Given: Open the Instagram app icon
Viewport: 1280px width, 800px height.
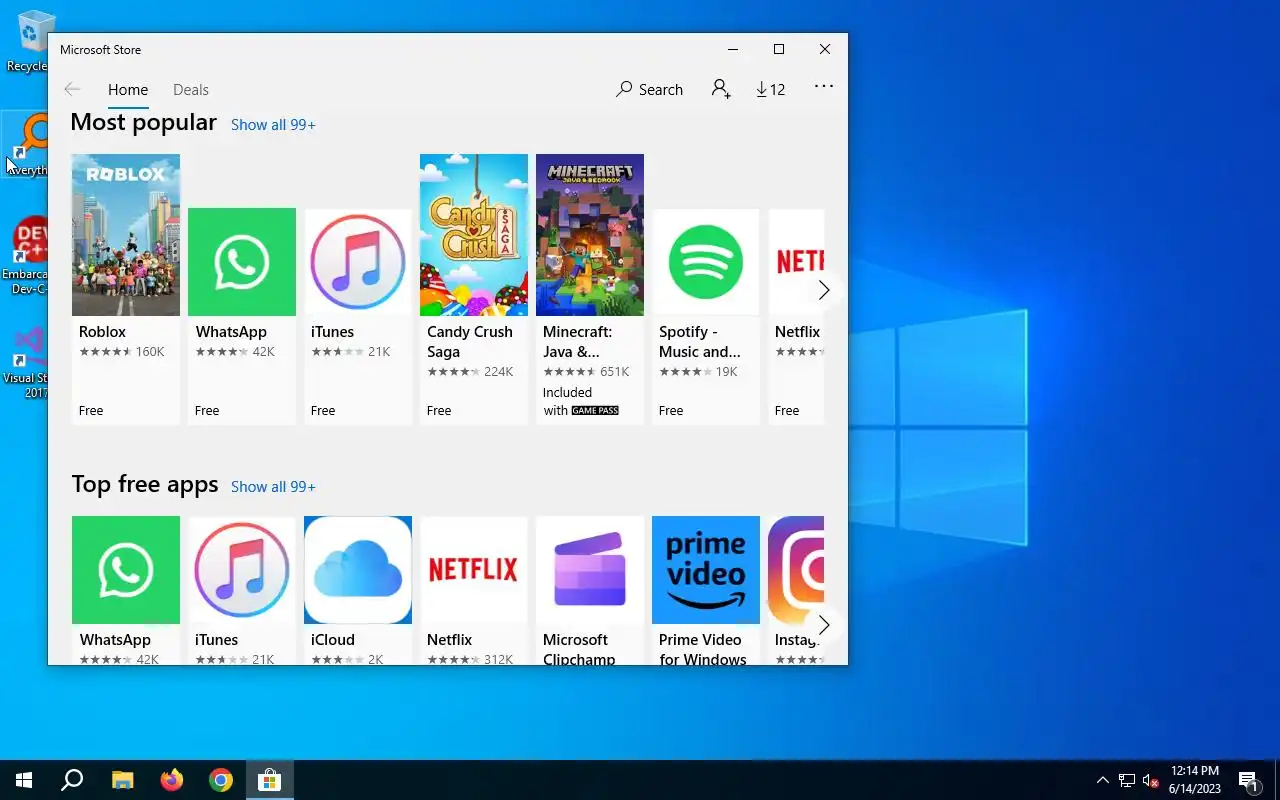Looking at the screenshot, I should [x=796, y=570].
